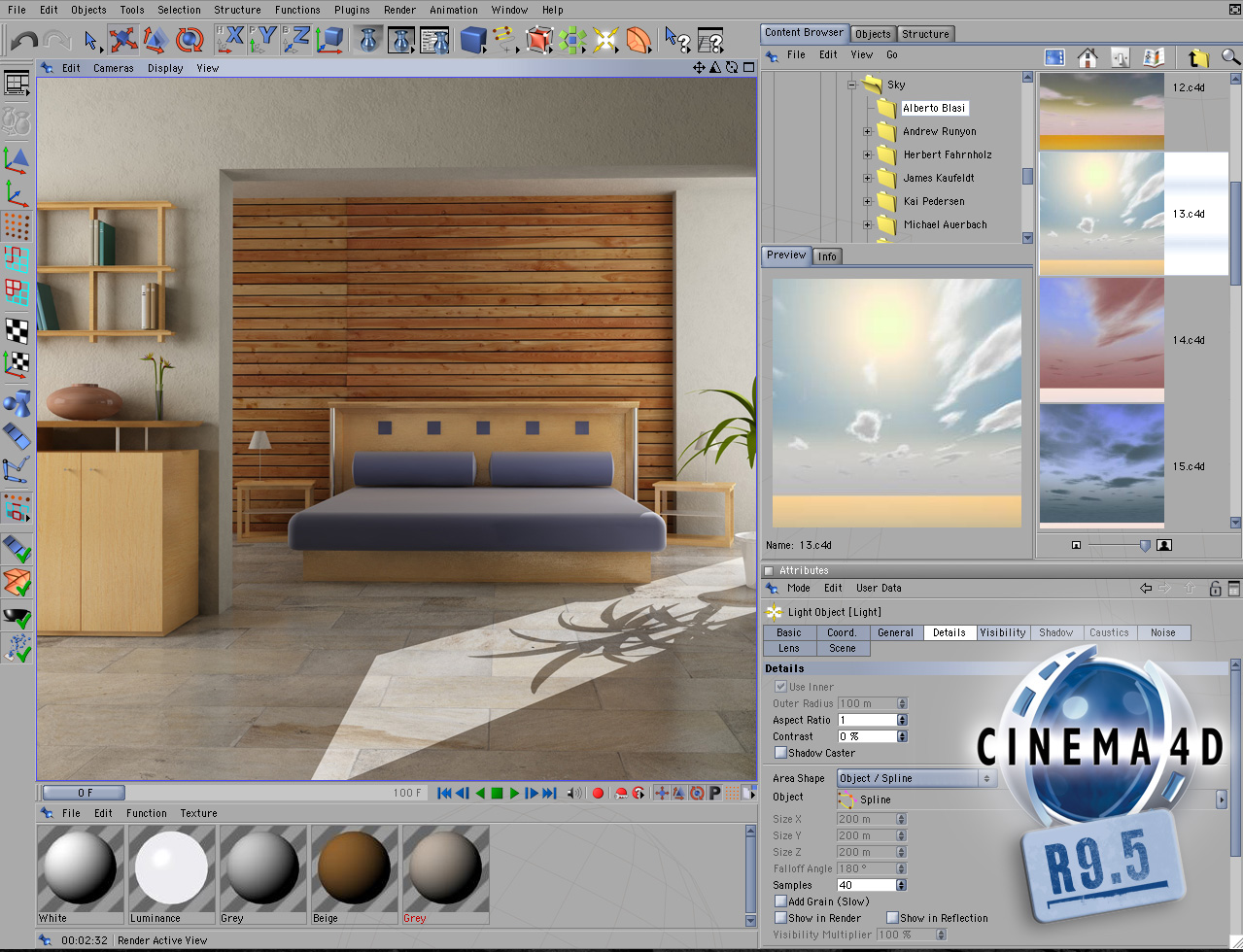Screen dimensions: 1243x952
Task: Select the Use Edges tool in the left palette
Action: click(17, 259)
